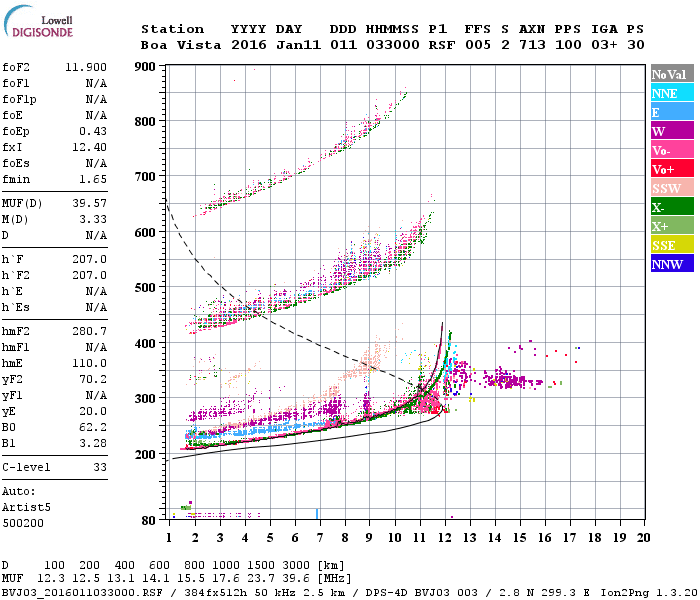This screenshot has height=600, width=700.
Task: Click the Ion2Png 1.3.20 footer text
Action: [x=649, y=593]
